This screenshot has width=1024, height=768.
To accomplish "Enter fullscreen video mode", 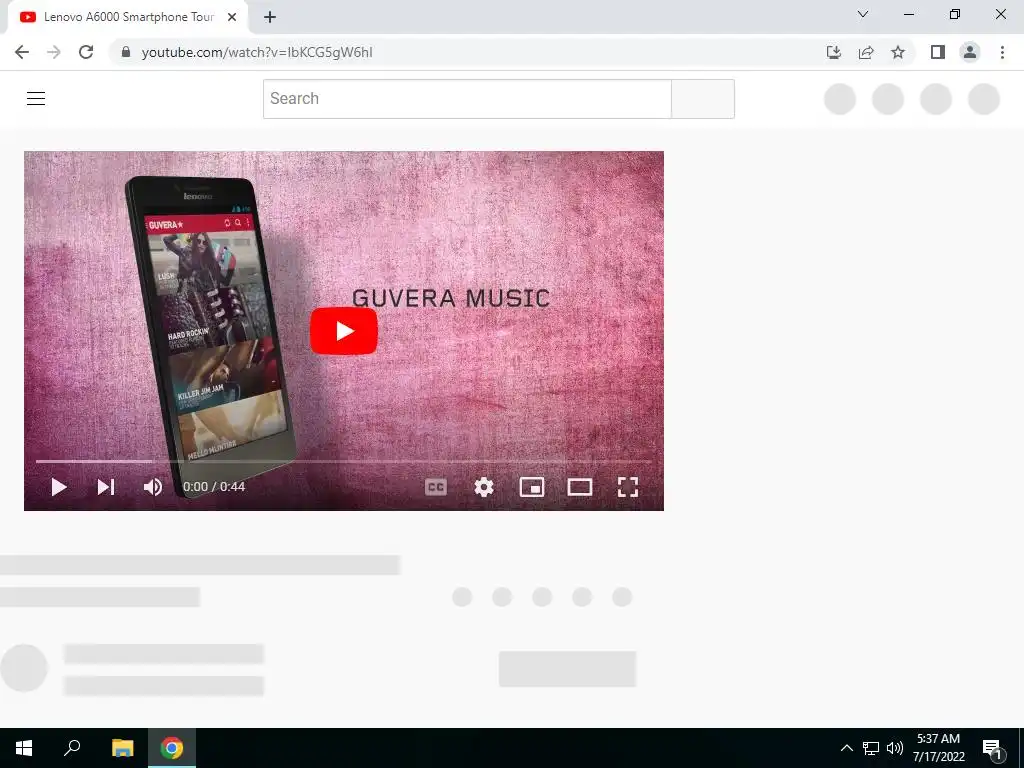I will (628, 487).
